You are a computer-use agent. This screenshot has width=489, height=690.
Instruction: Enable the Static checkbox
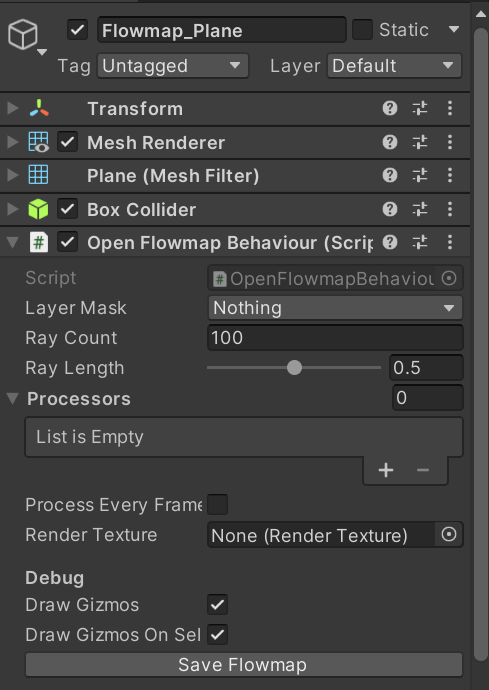click(362, 30)
